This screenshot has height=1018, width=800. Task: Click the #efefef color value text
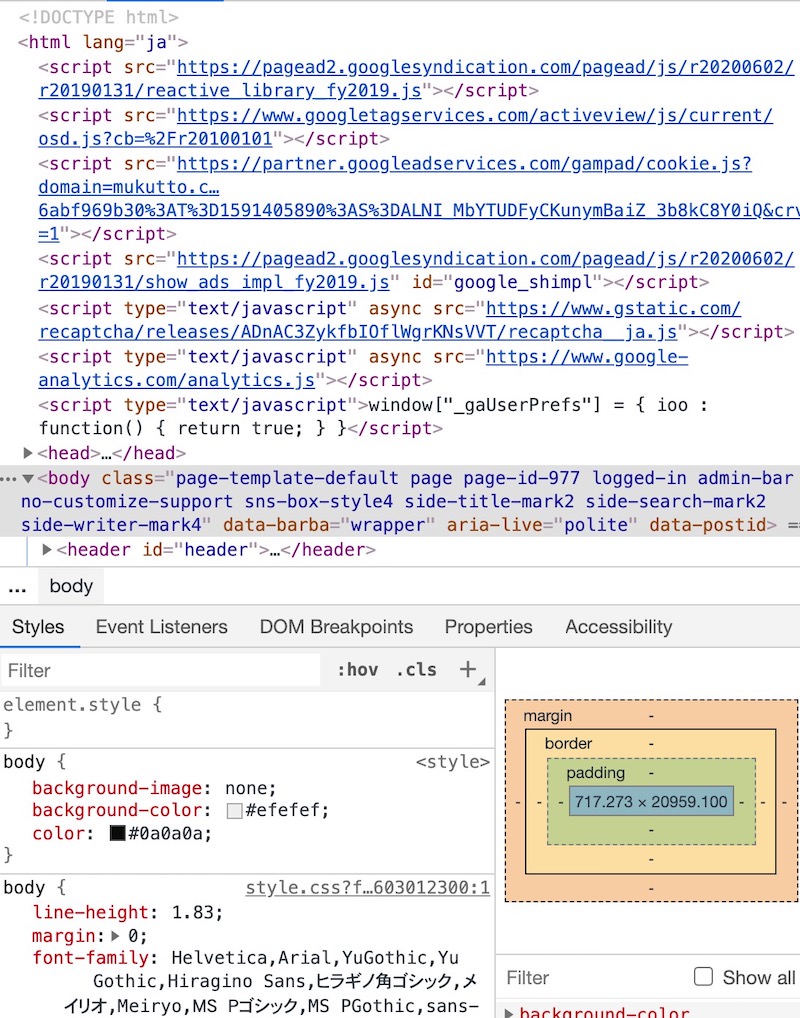(x=284, y=810)
